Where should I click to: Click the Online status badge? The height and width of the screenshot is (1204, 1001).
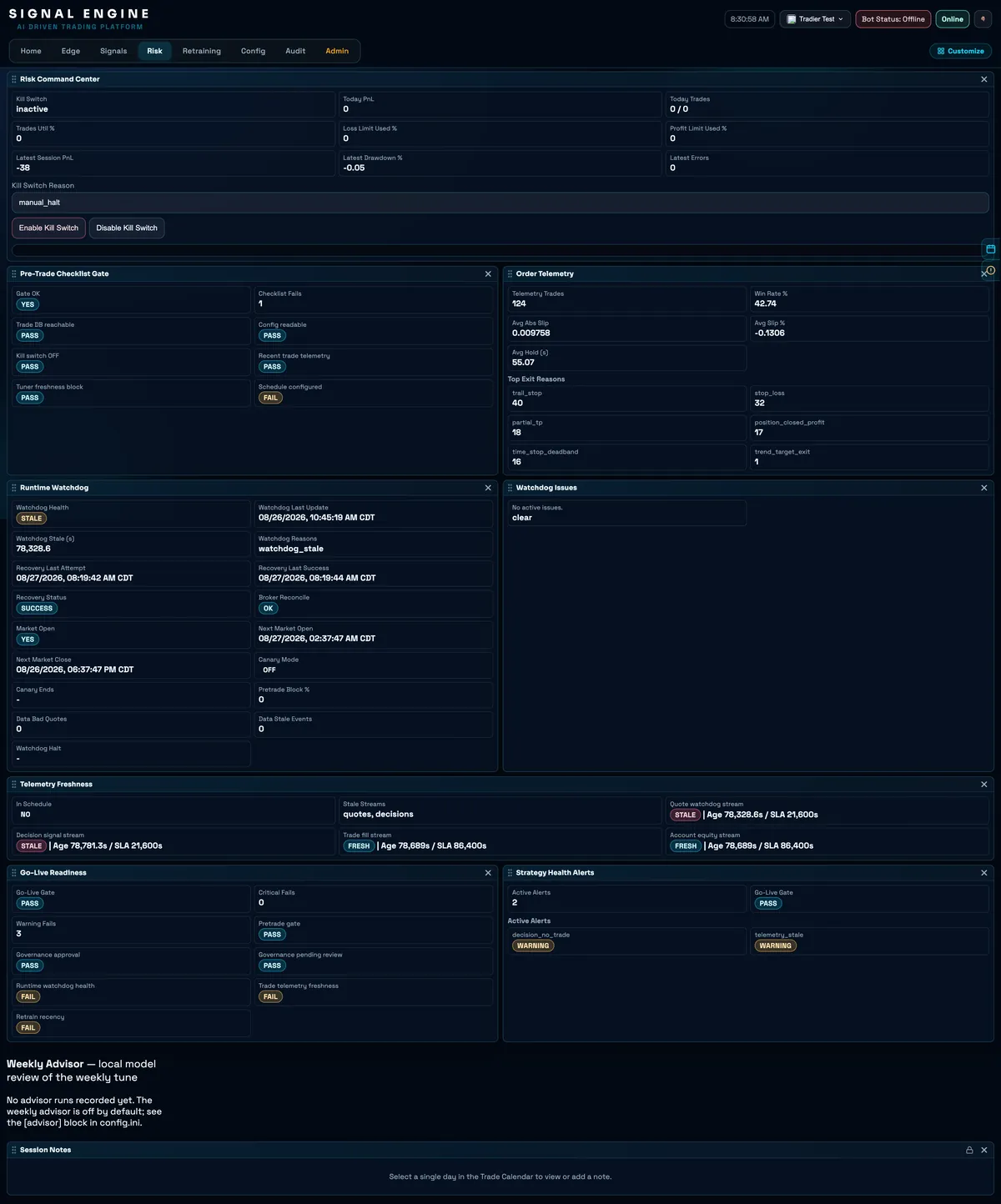pyautogui.click(x=952, y=19)
